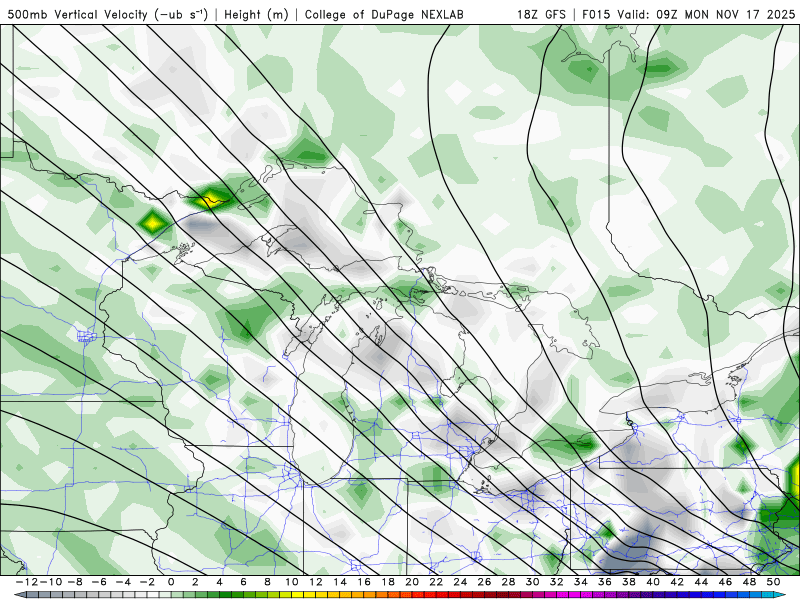Click the 'Valid: 09Z MON NOV 17 2025' text
Viewport: 800px width, 600px height.
point(706,14)
